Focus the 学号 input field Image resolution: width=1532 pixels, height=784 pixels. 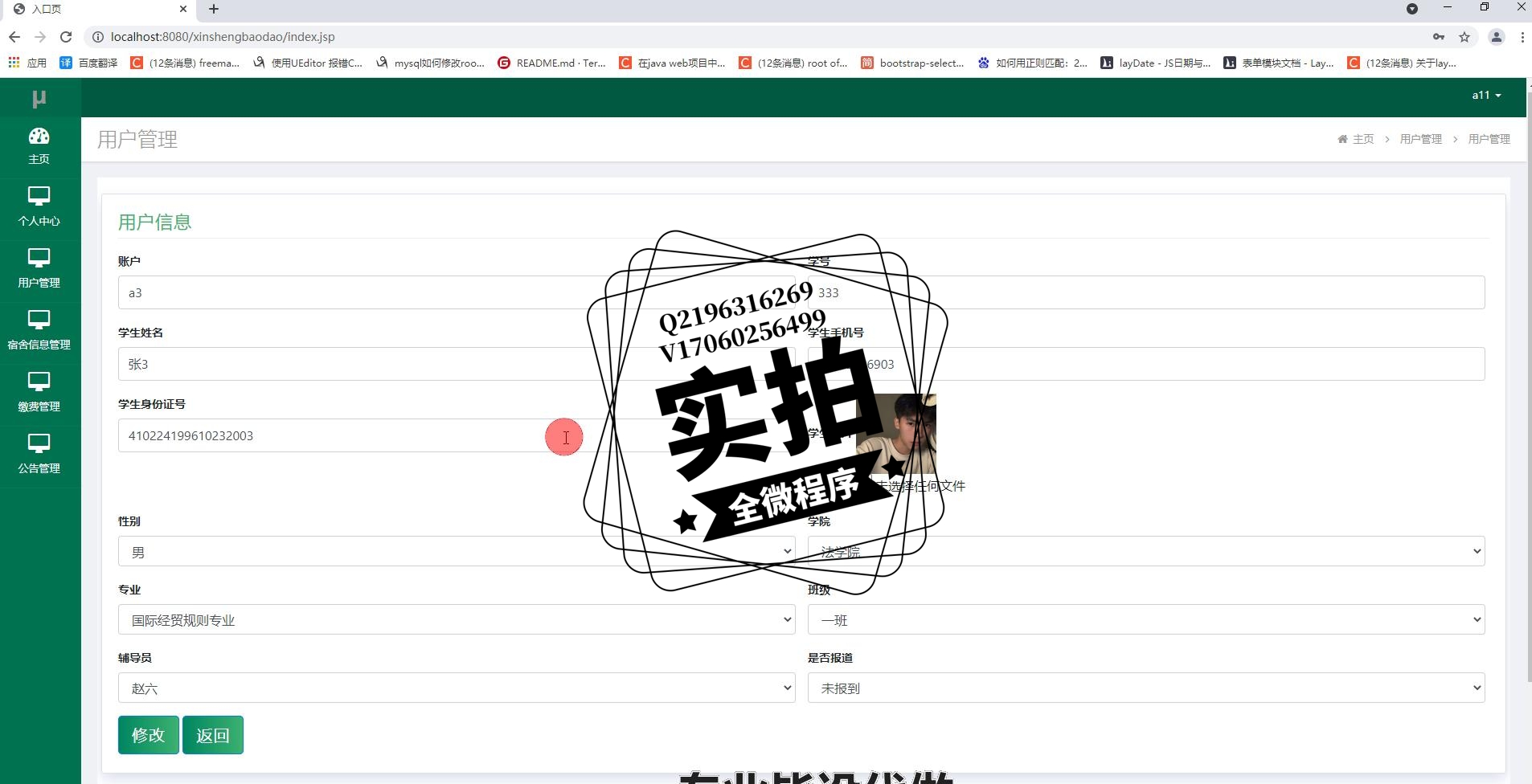tap(1146, 292)
